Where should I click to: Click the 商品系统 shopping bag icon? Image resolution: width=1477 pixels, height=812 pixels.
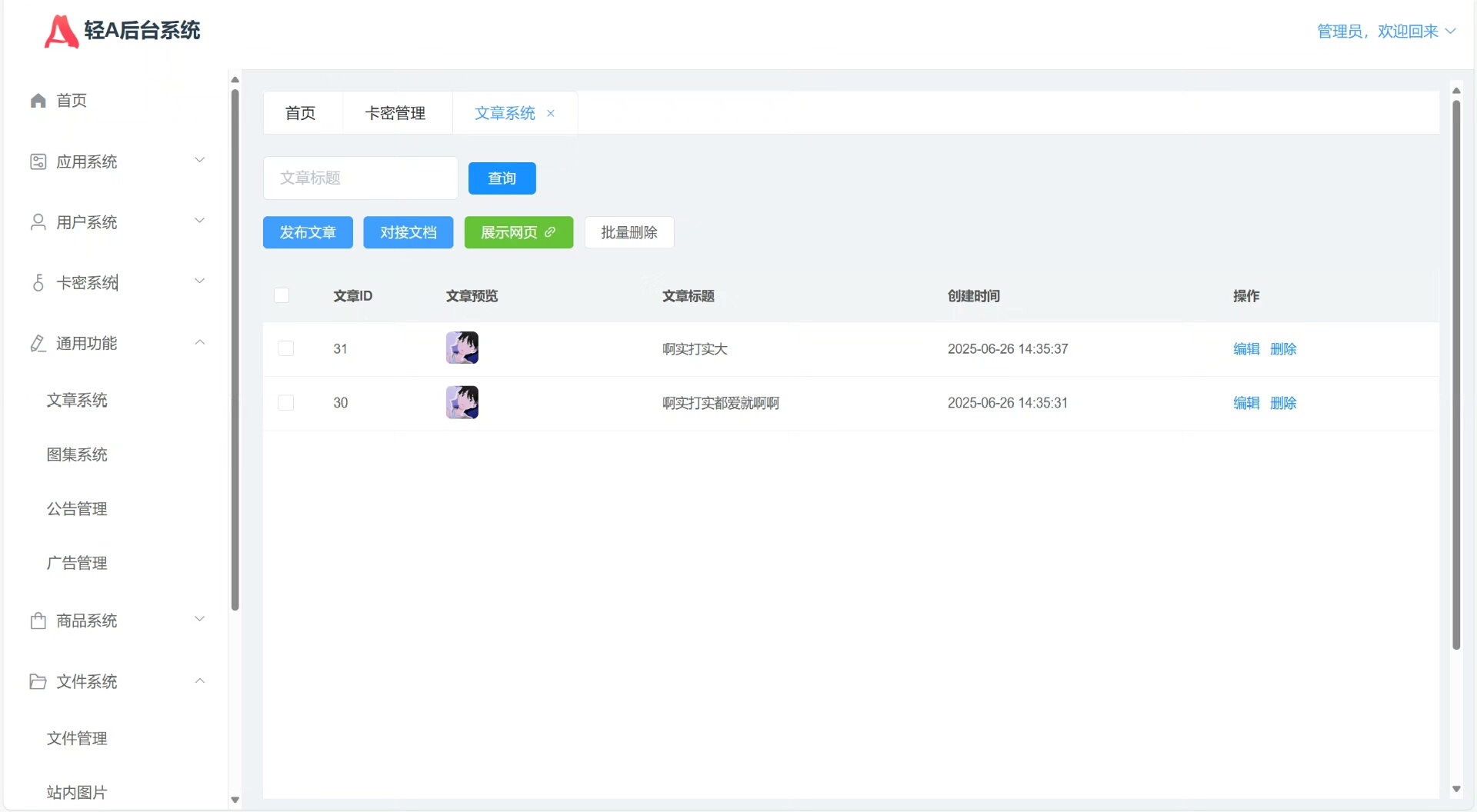[38, 621]
